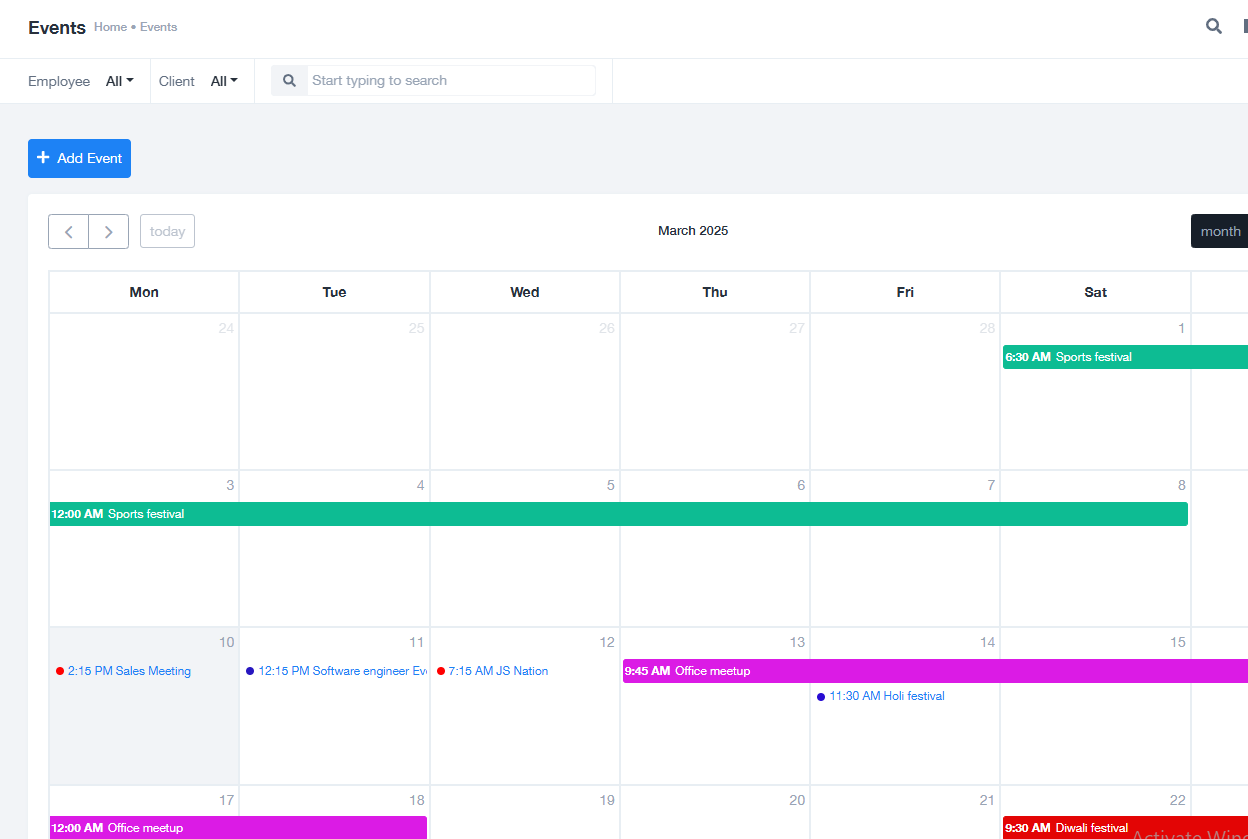Open the 2:15 PM Sales Meeting event
The height and width of the screenshot is (839, 1248).
coord(128,671)
